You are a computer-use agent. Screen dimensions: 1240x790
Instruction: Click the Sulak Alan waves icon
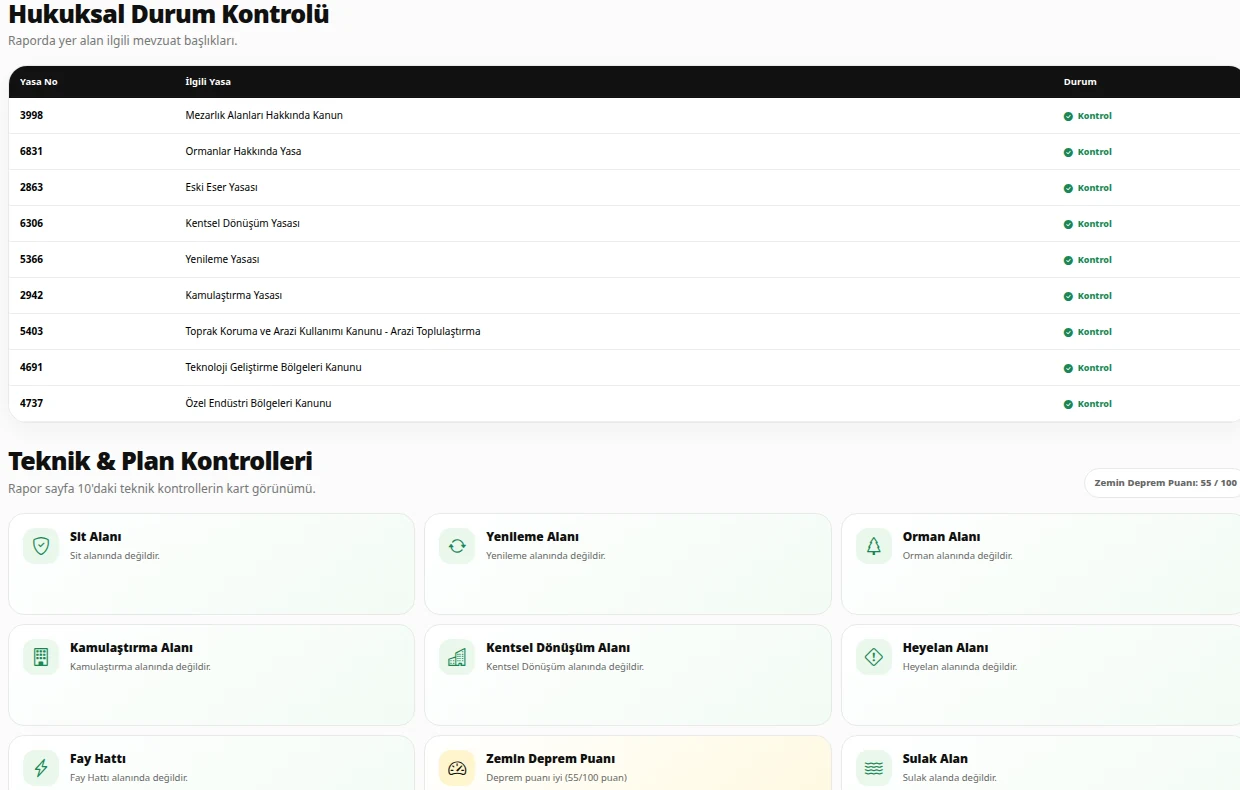[874, 768]
